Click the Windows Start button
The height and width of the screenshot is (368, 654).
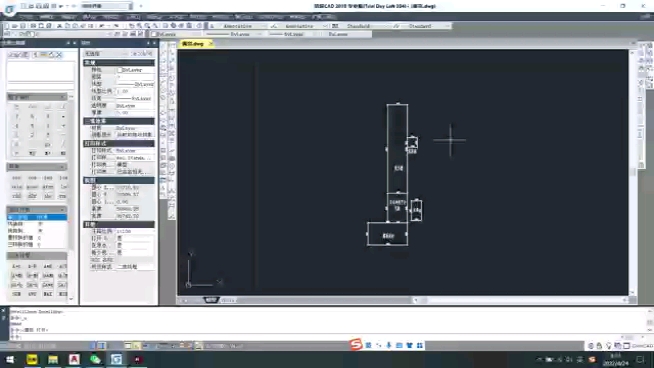tap(10, 359)
